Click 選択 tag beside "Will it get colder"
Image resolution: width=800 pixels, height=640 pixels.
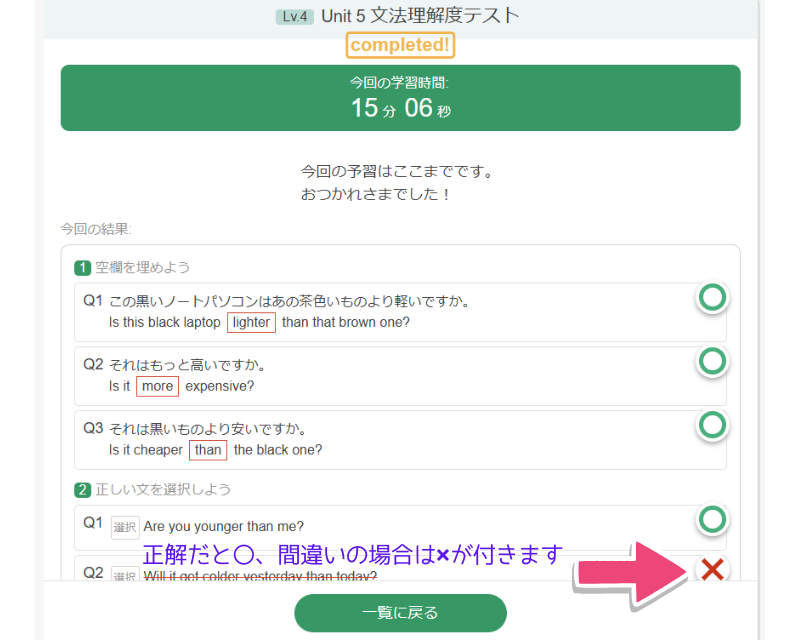pyautogui.click(x=125, y=575)
